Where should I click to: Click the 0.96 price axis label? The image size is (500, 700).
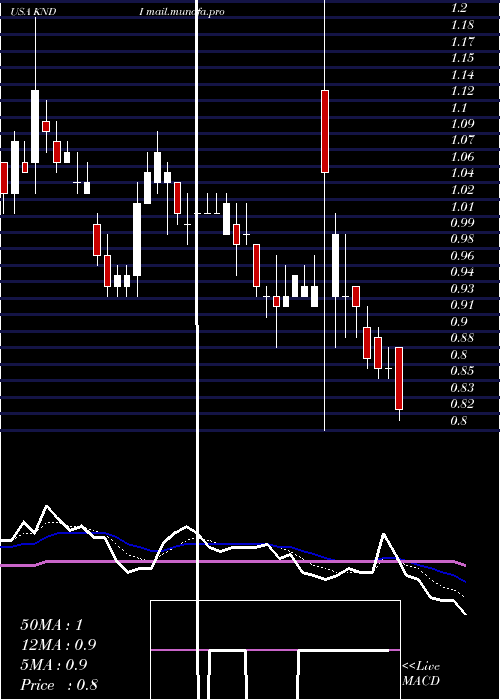(x=462, y=256)
